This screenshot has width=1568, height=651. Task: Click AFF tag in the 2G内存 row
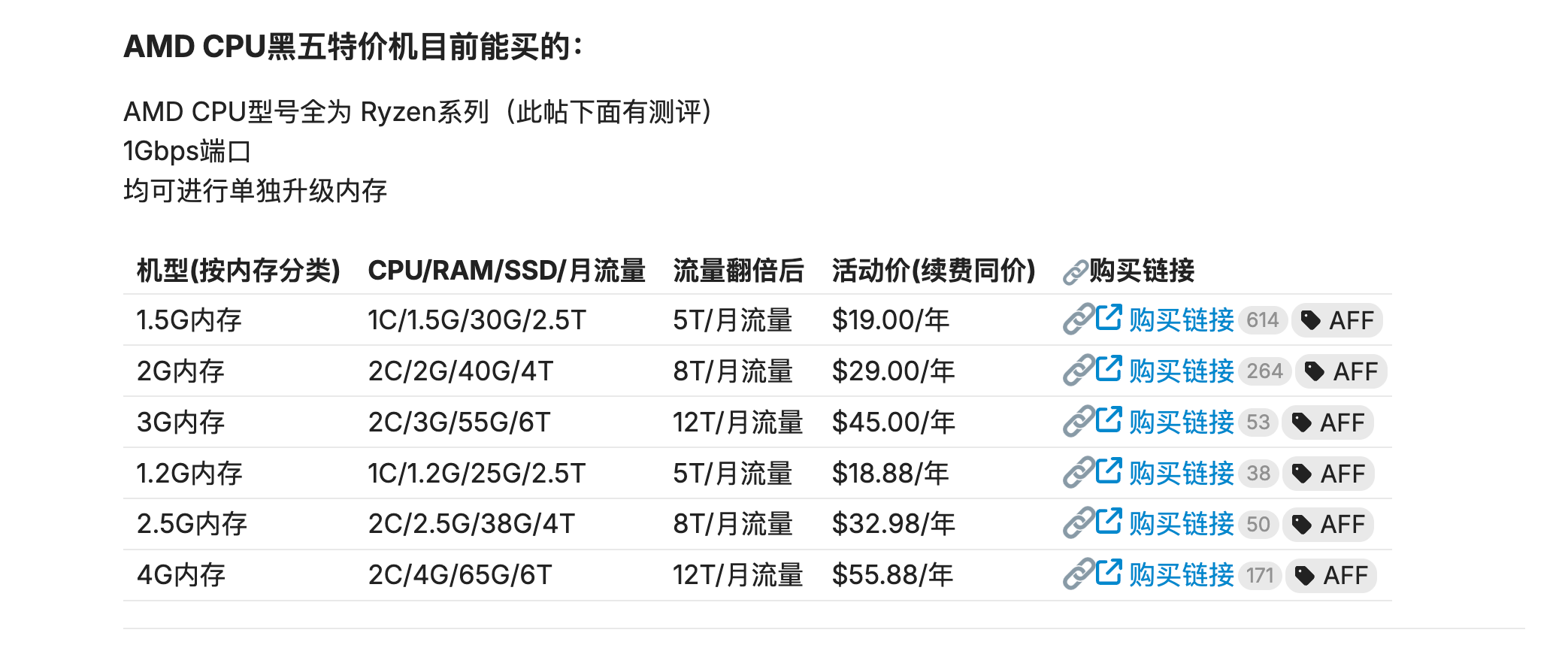[x=1342, y=371]
